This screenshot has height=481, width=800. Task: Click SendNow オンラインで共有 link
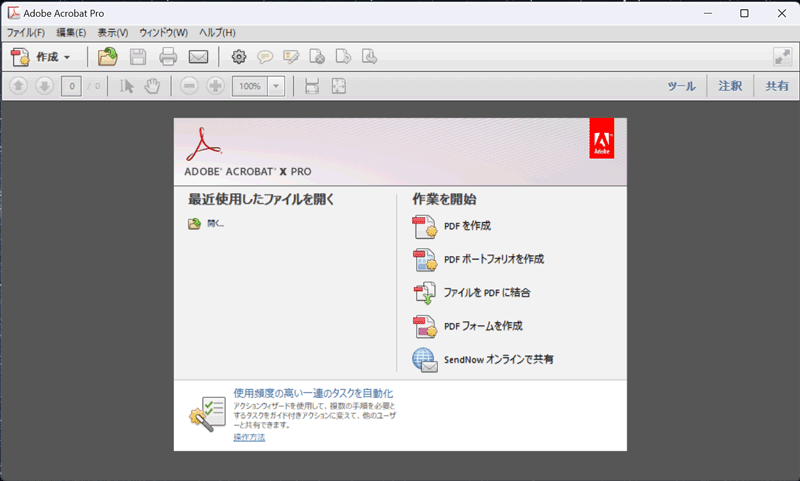coord(498,360)
